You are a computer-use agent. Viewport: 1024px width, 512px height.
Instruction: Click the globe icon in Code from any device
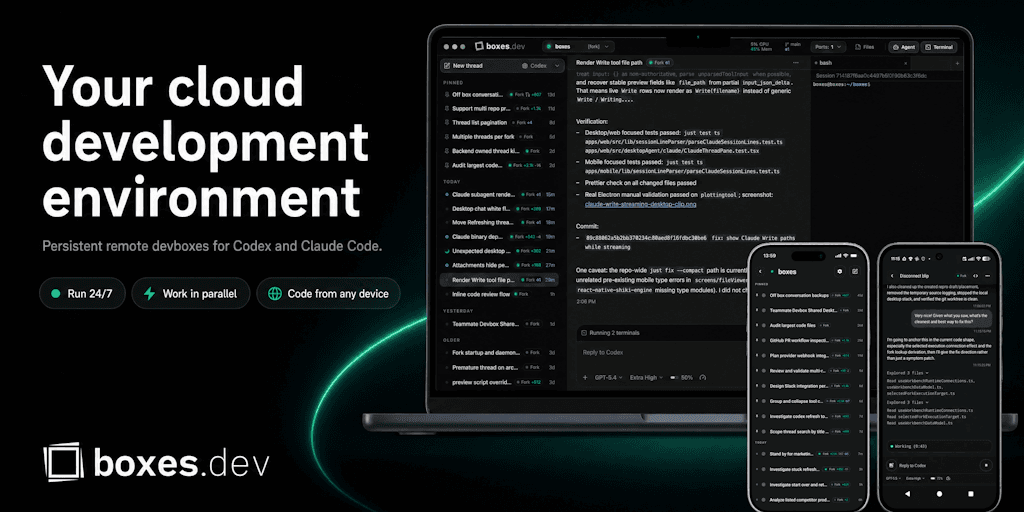274,294
